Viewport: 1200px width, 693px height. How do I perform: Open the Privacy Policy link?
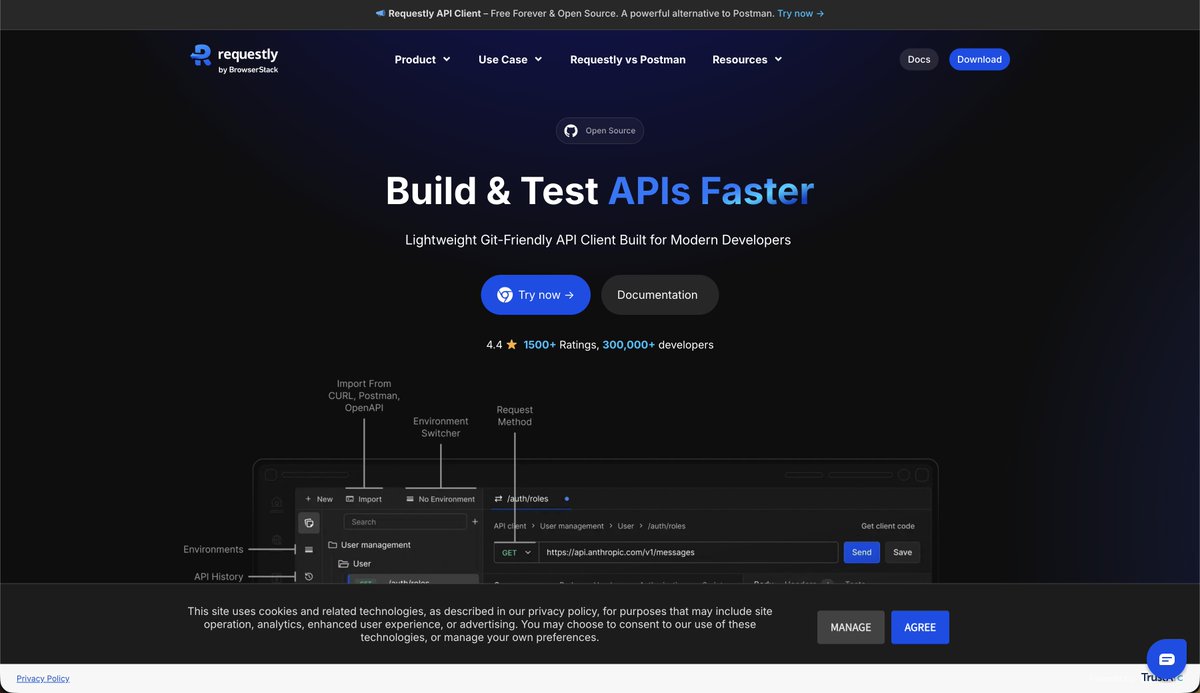[43, 678]
